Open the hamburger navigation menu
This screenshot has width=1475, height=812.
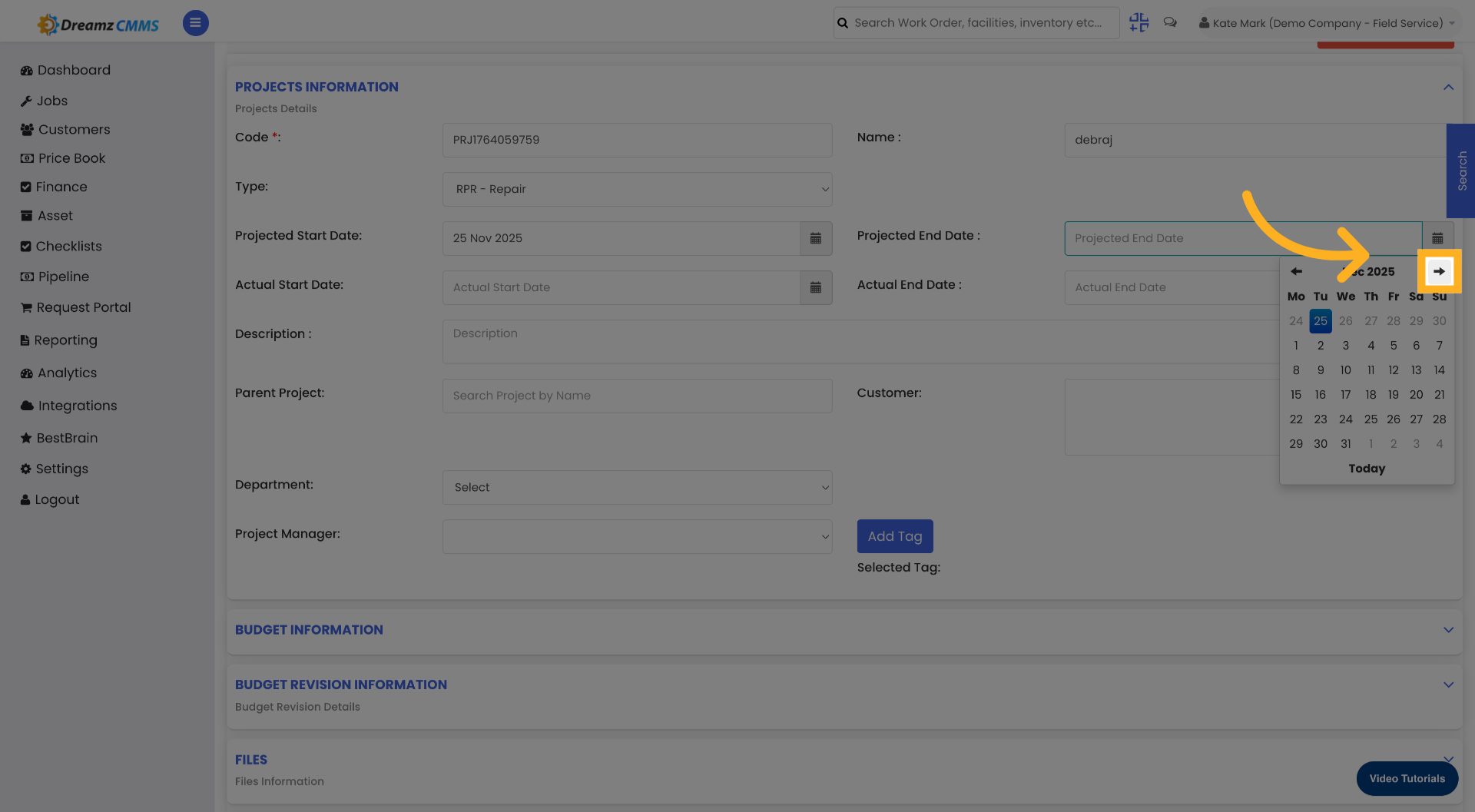tap(195, 23)
